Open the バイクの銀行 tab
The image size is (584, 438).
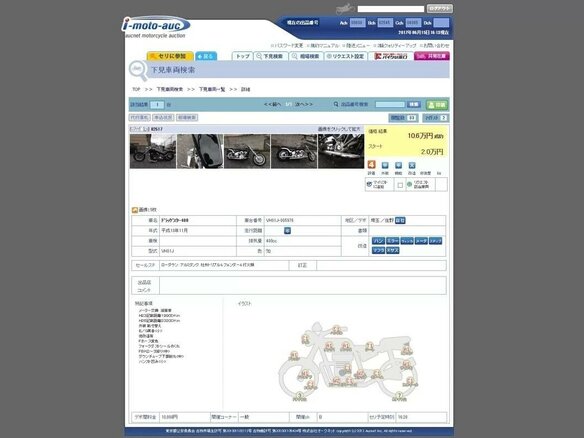(391, 56)
